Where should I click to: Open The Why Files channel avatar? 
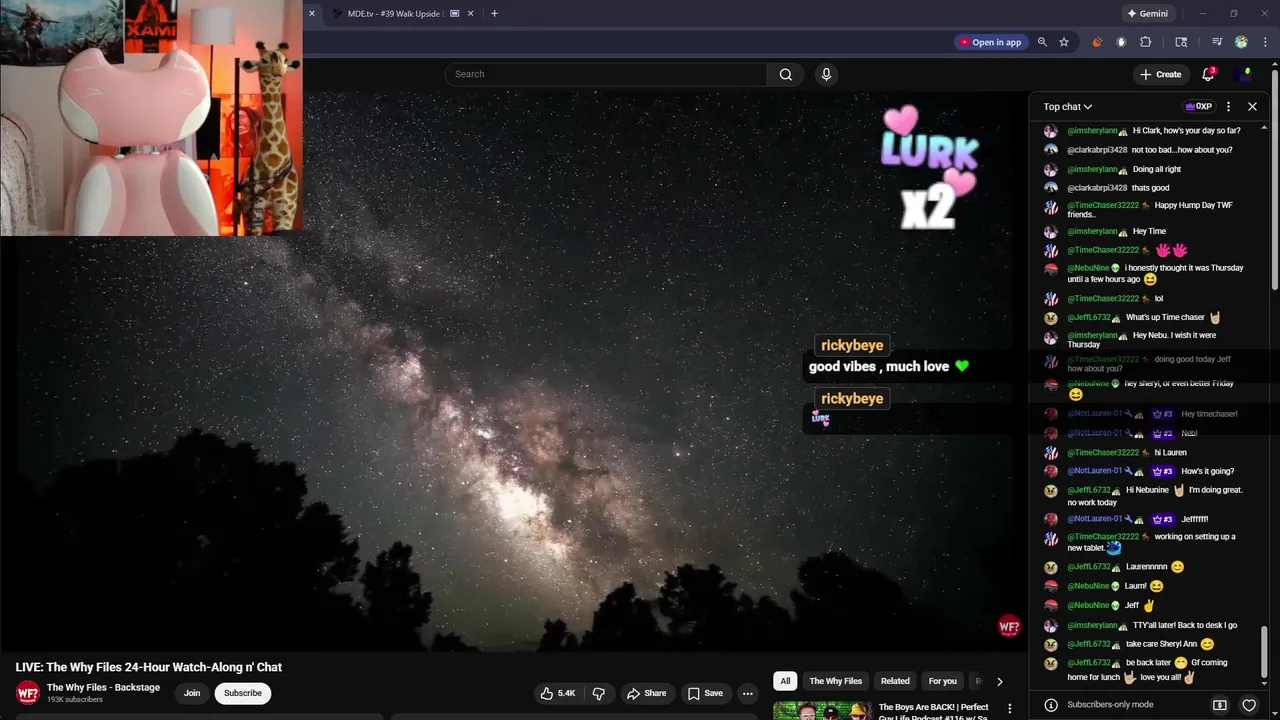point(28,693)
